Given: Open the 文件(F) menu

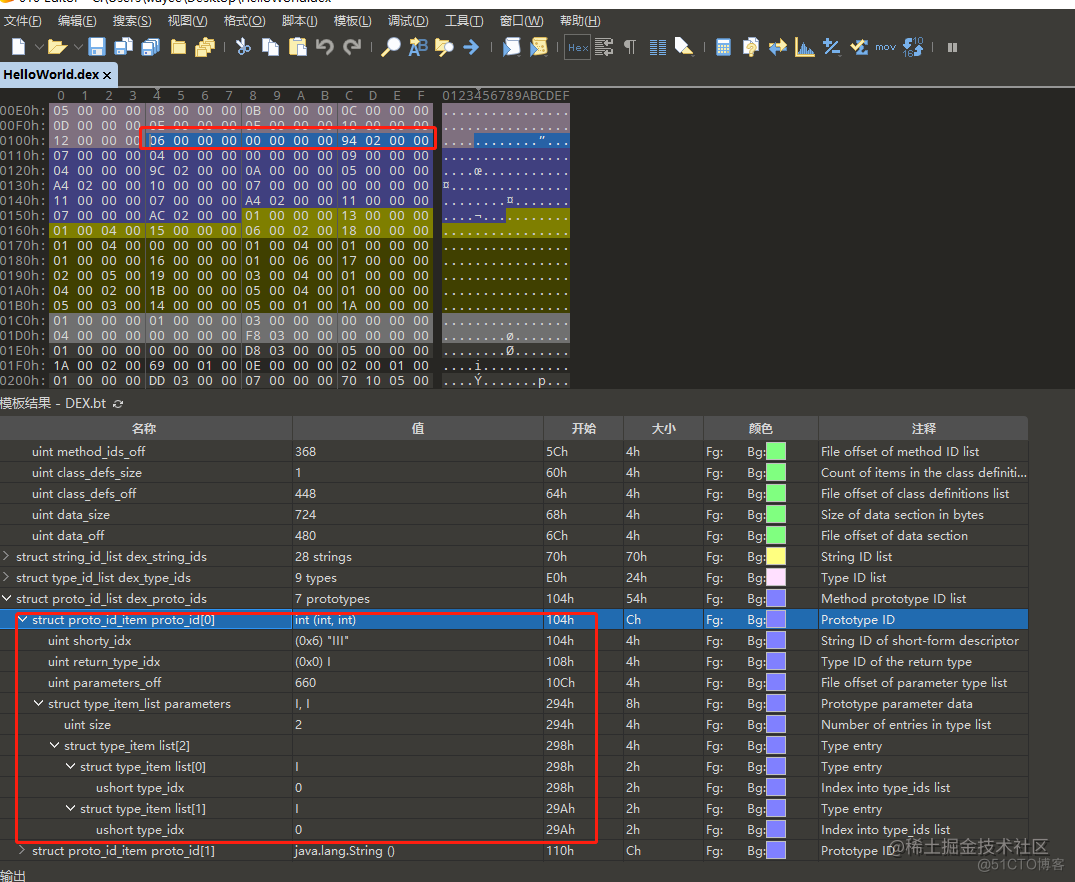Looking at the screenshot, I should pyautogui.click(x=23, y=21).
